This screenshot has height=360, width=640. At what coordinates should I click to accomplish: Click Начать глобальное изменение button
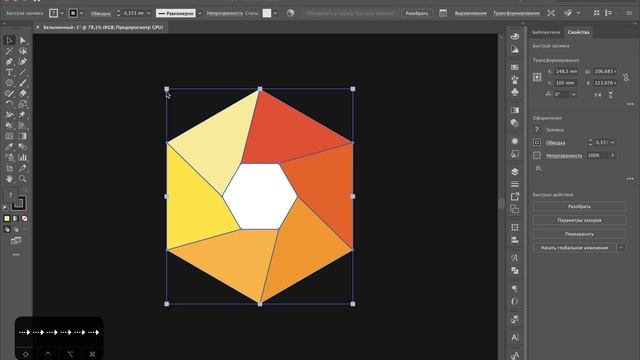(574, 248)
